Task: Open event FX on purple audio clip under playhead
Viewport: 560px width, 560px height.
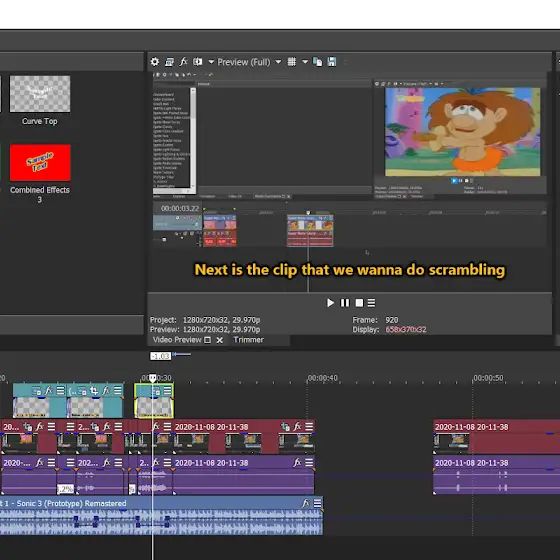Action: coord(156,462)
